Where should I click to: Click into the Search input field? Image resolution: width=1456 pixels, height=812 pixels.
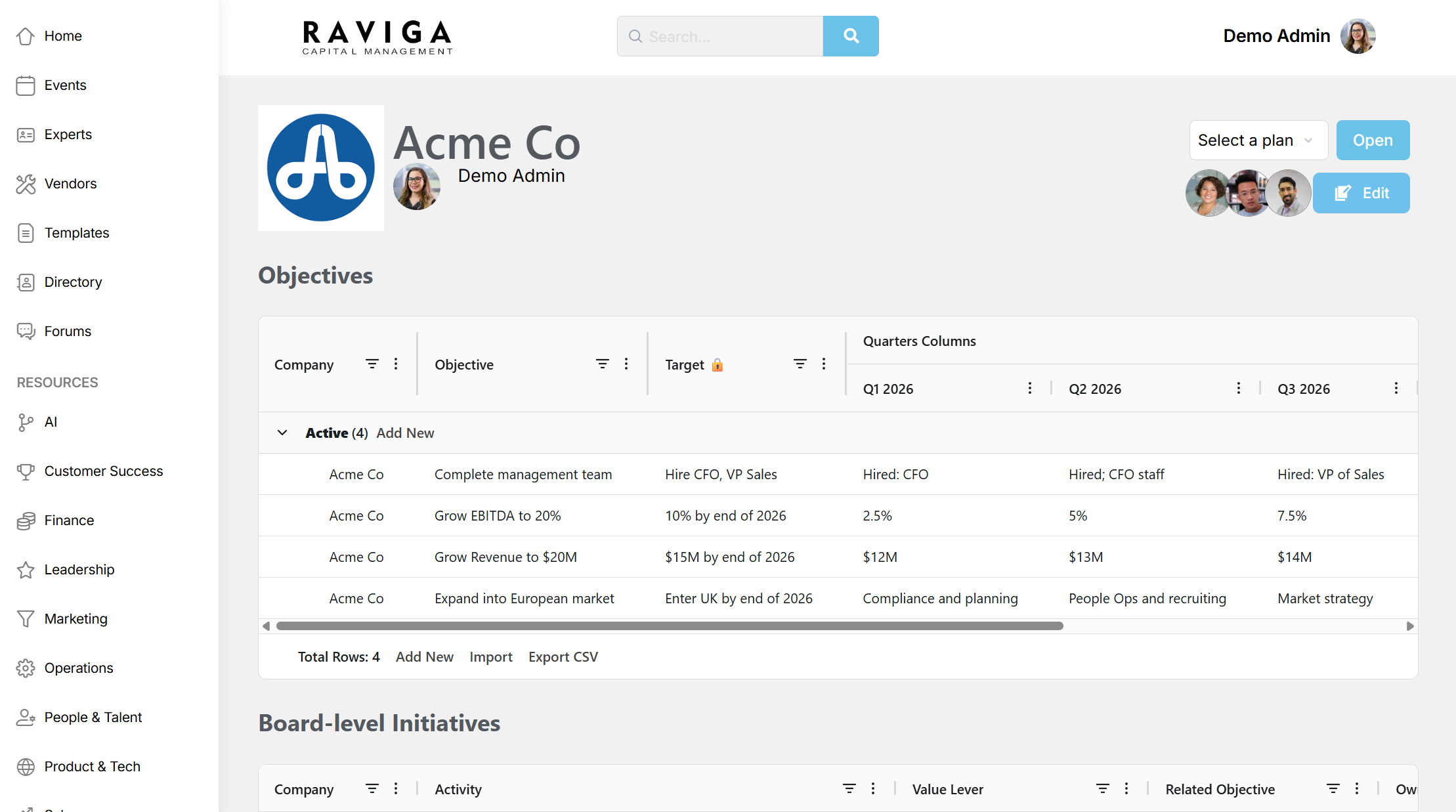tap(720, 36)
